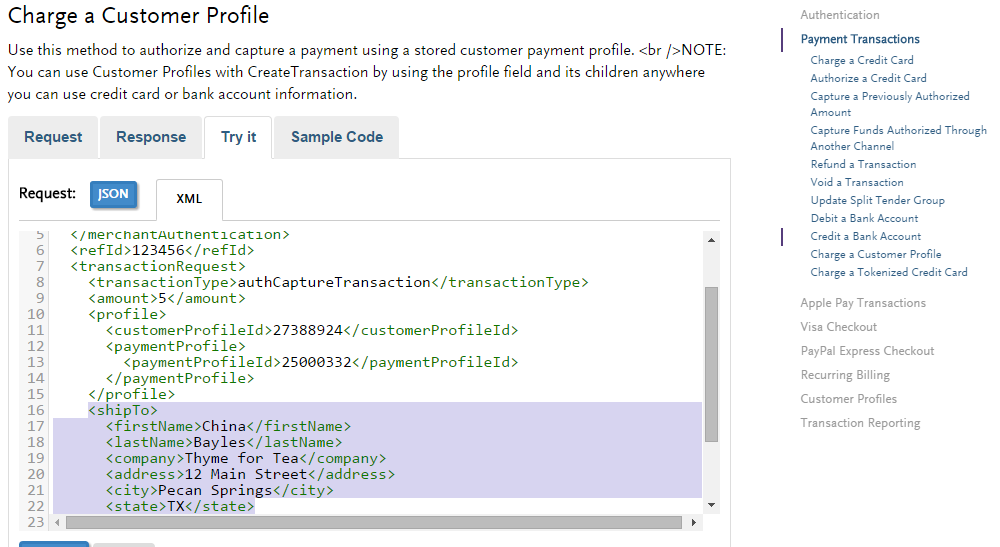
Task: Open the Response tab
Action: (151, 137)
